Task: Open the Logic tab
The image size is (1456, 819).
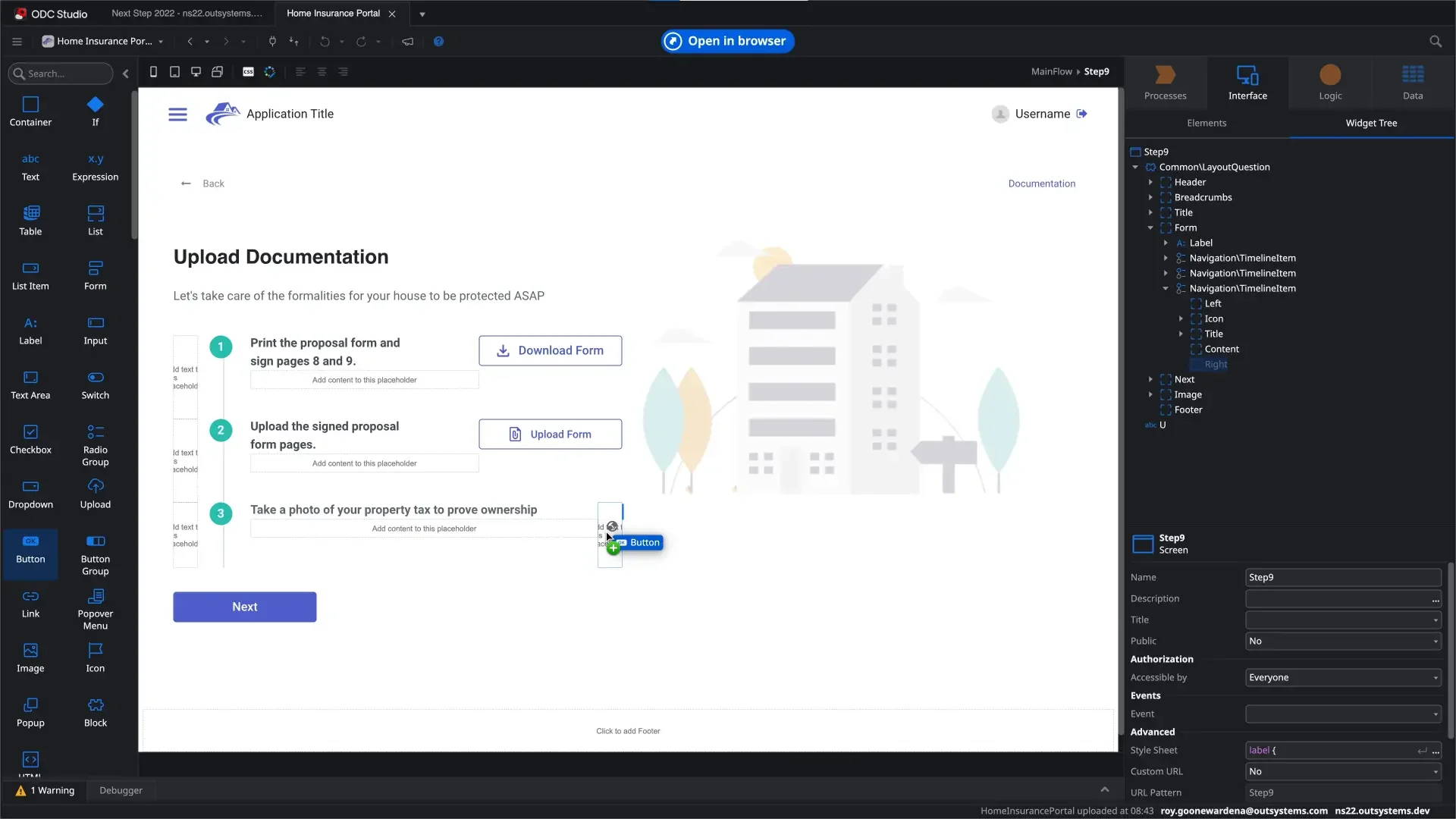Action: pos(1329,82)
